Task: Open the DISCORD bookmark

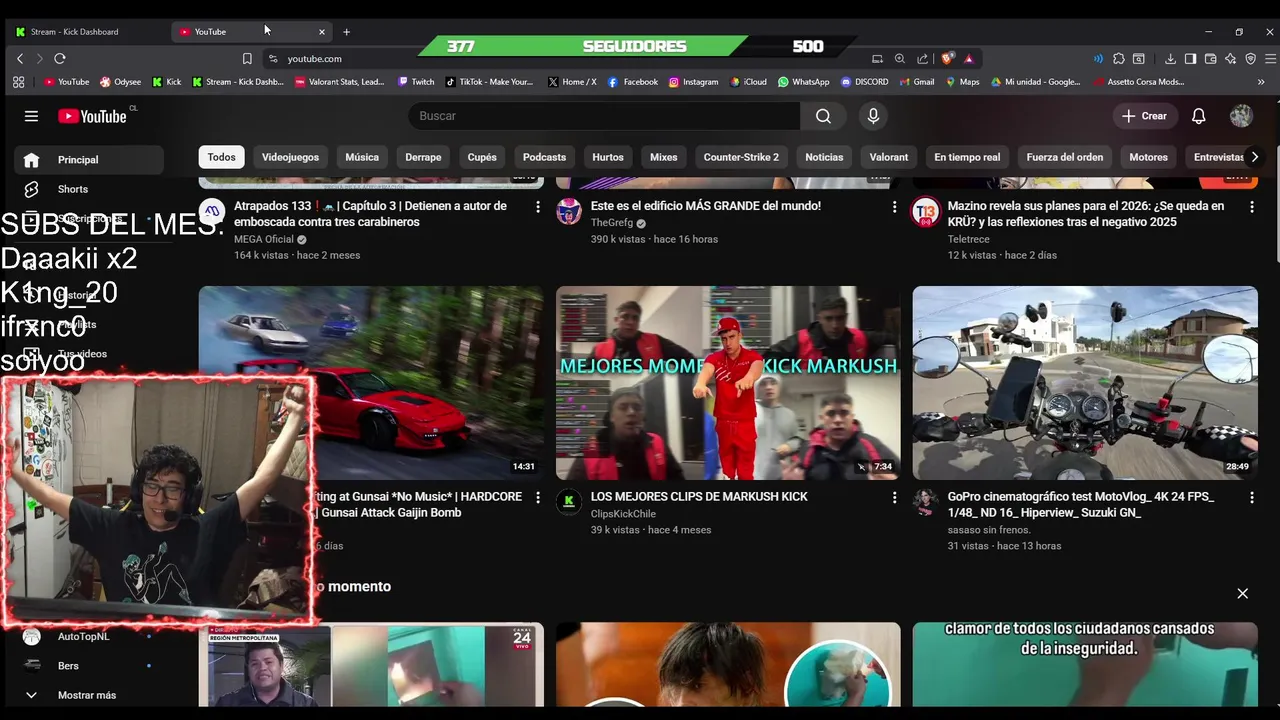Action: [865, 82]
